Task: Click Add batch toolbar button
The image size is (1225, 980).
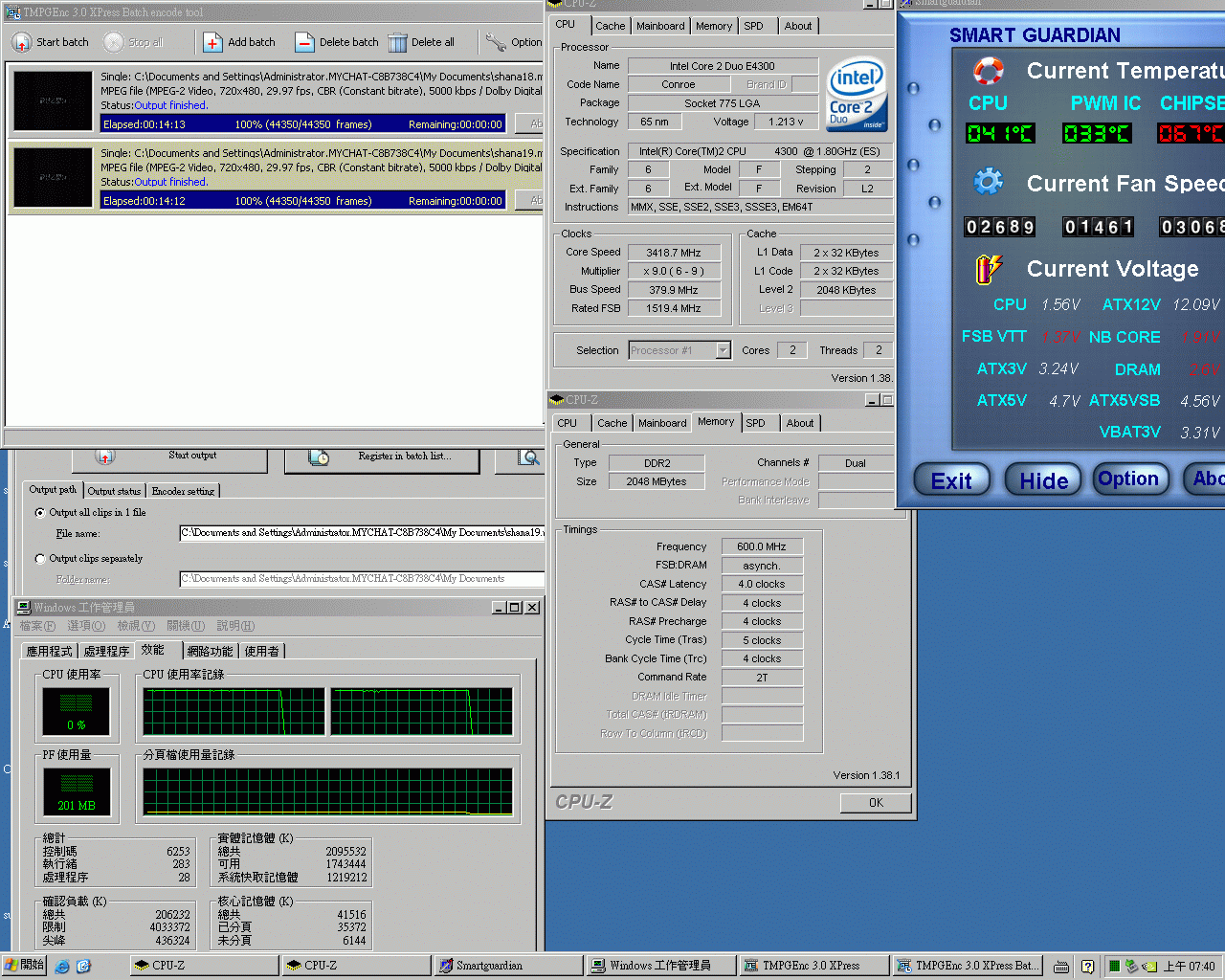Action: [239, 42]
